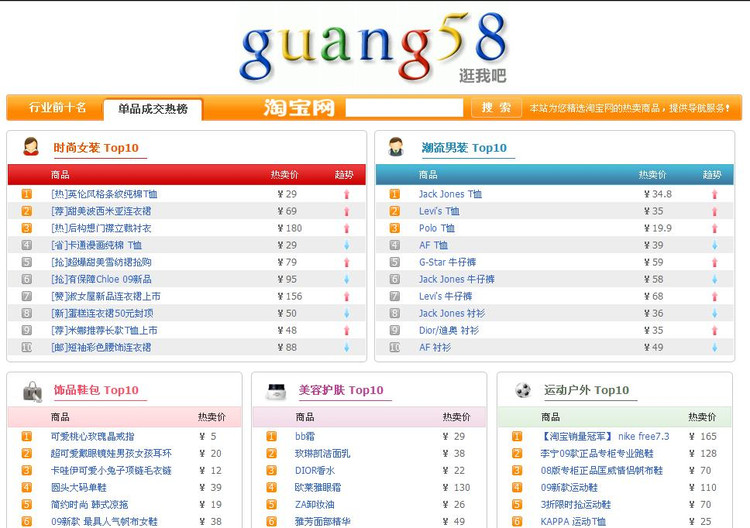The height and width of the screenshot is (528, 750).
Task: Click the woman avatar icon for 时尚女装
Action: [x=31, y=146]
